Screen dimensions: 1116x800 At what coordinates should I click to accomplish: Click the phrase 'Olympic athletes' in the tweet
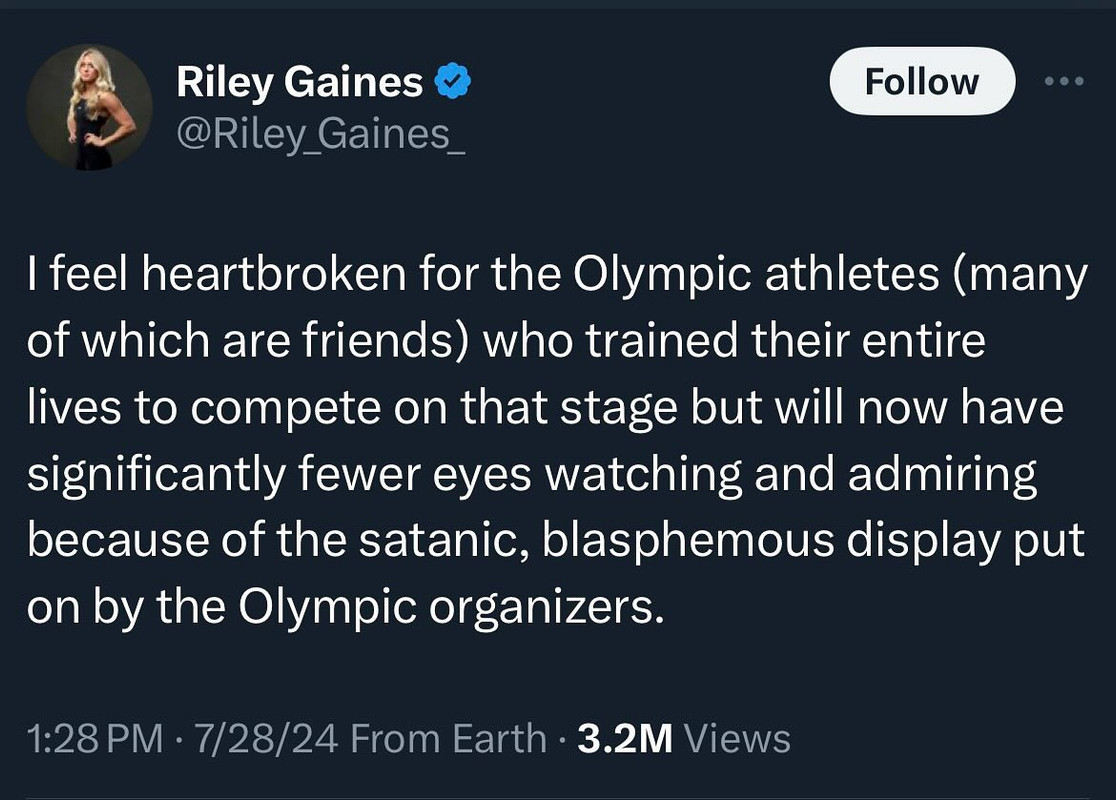point(756,275)
